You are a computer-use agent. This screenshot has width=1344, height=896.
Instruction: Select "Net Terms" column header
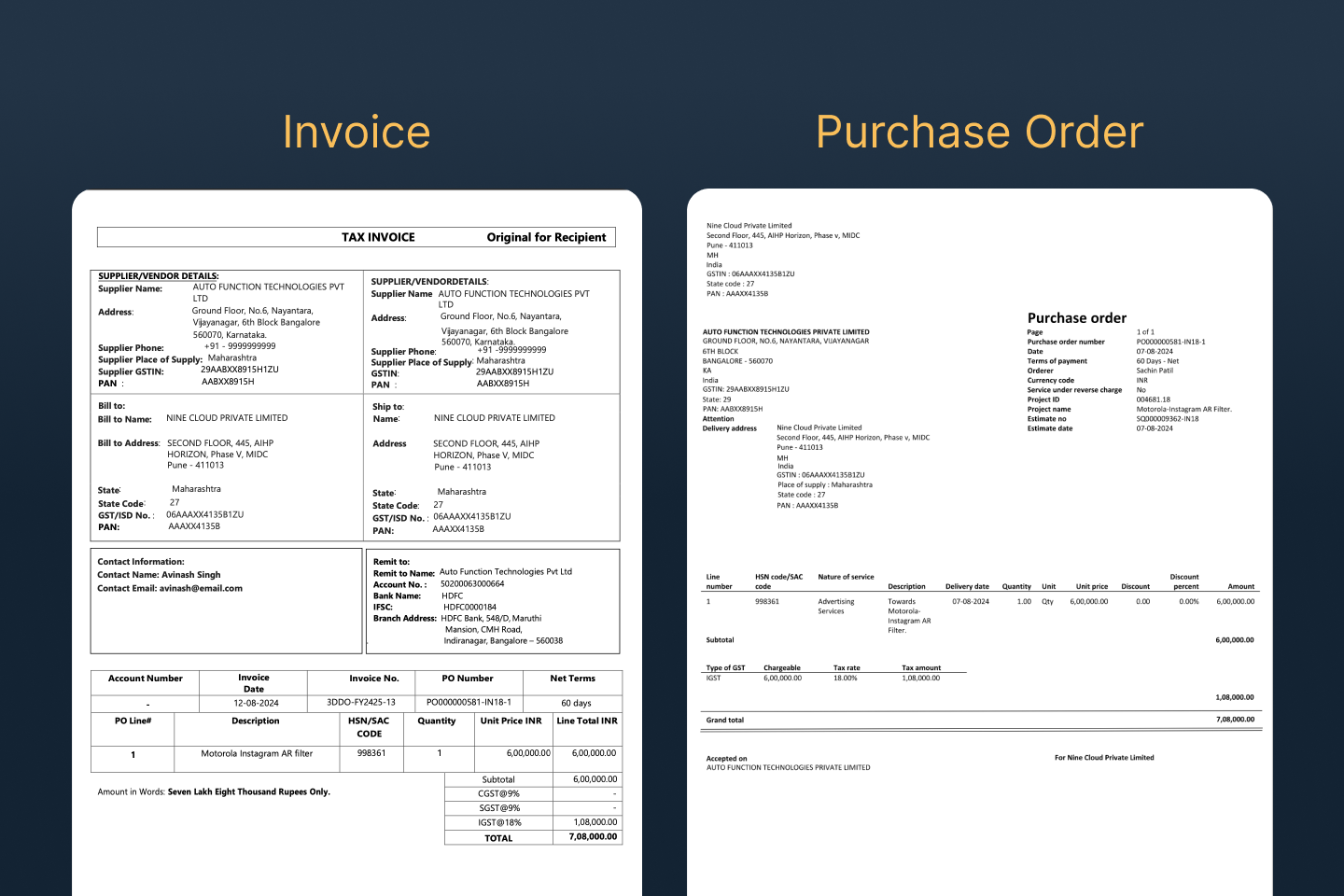coord(572,679)
